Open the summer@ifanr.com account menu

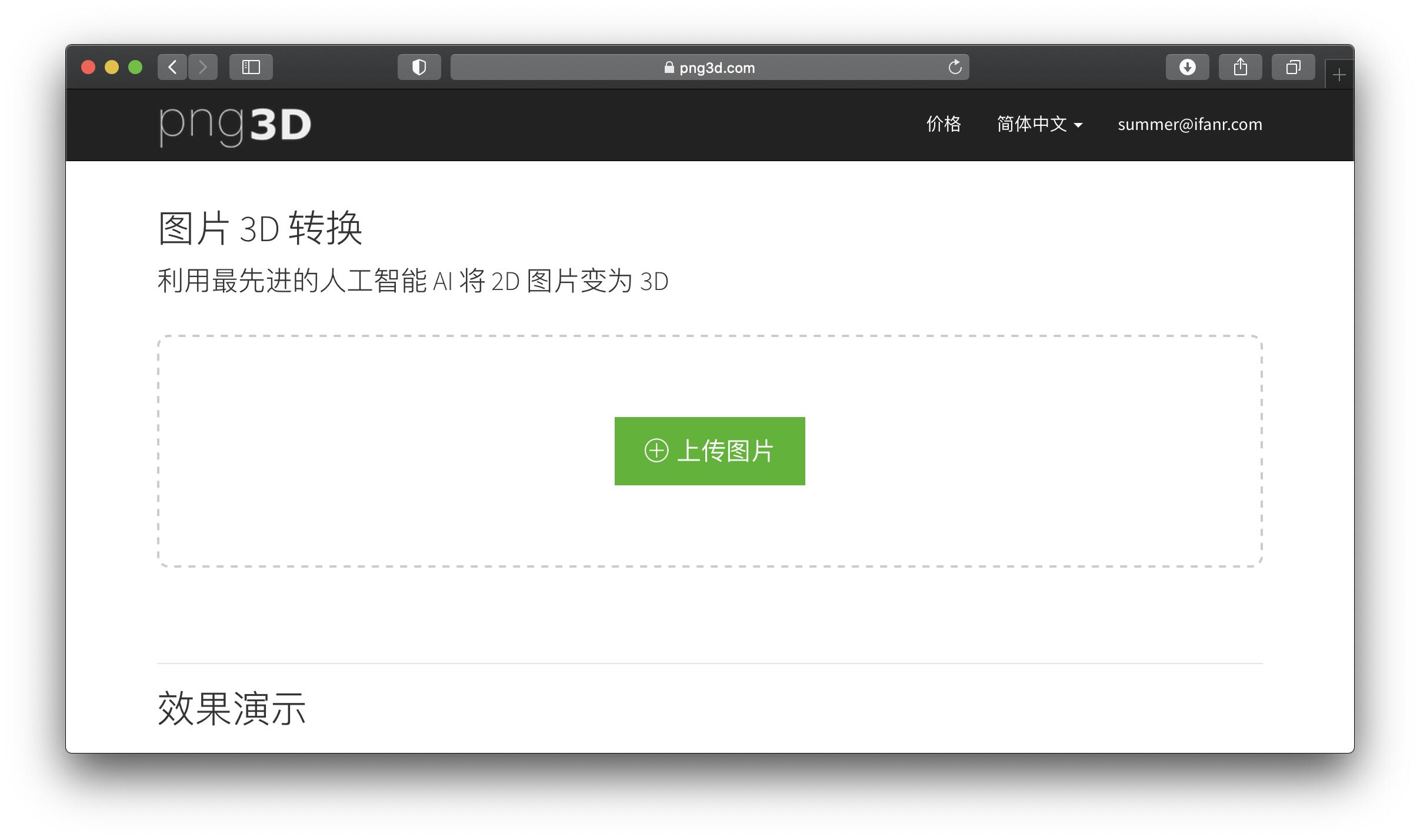pyautogui.click(x=1189, y=124)
